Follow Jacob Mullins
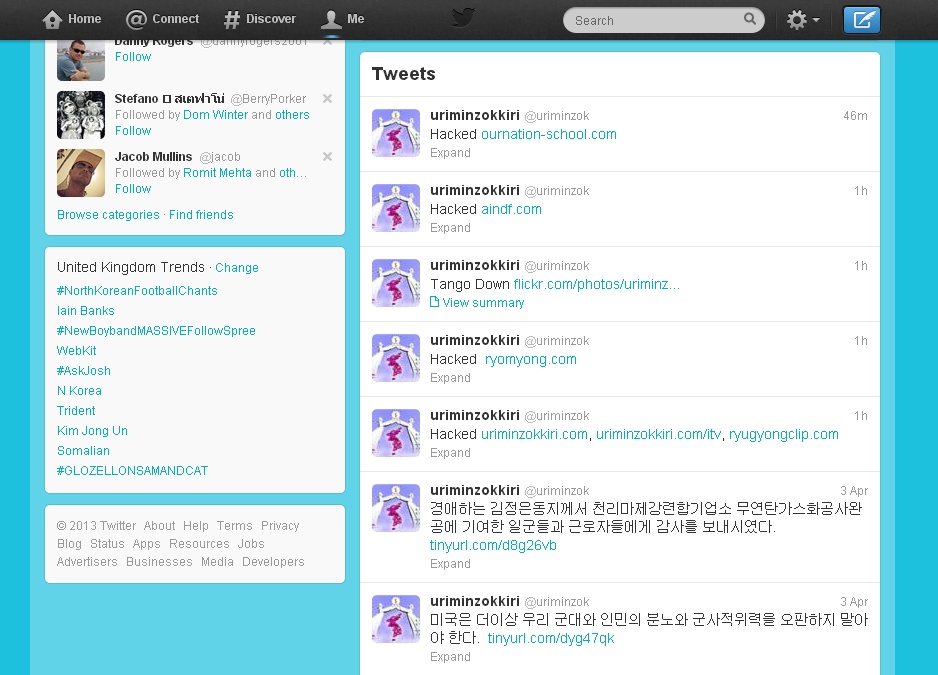The image size is (938, 675). [x=133, y=189]
